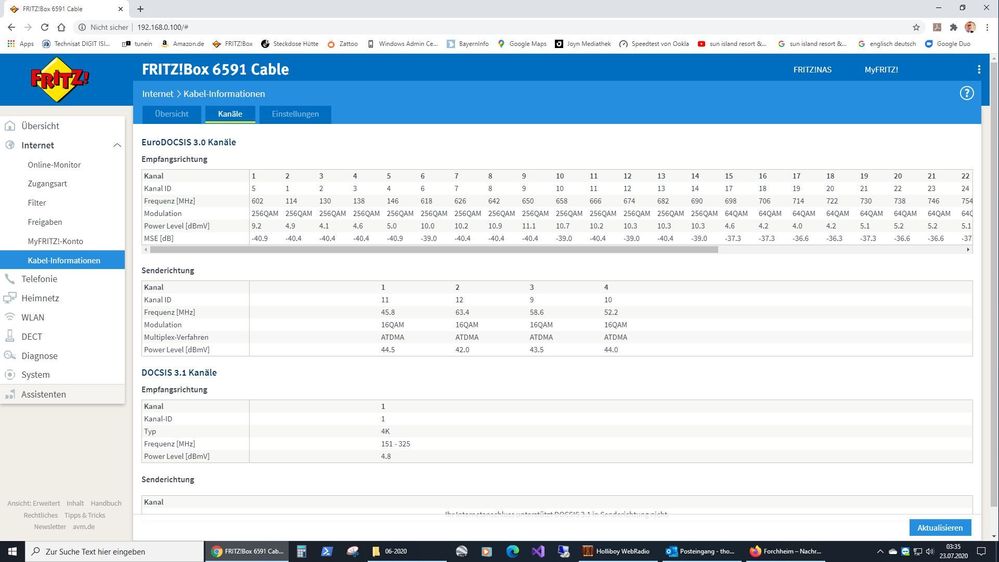Open the Chrome profile avatar

[x=970, y=27]
